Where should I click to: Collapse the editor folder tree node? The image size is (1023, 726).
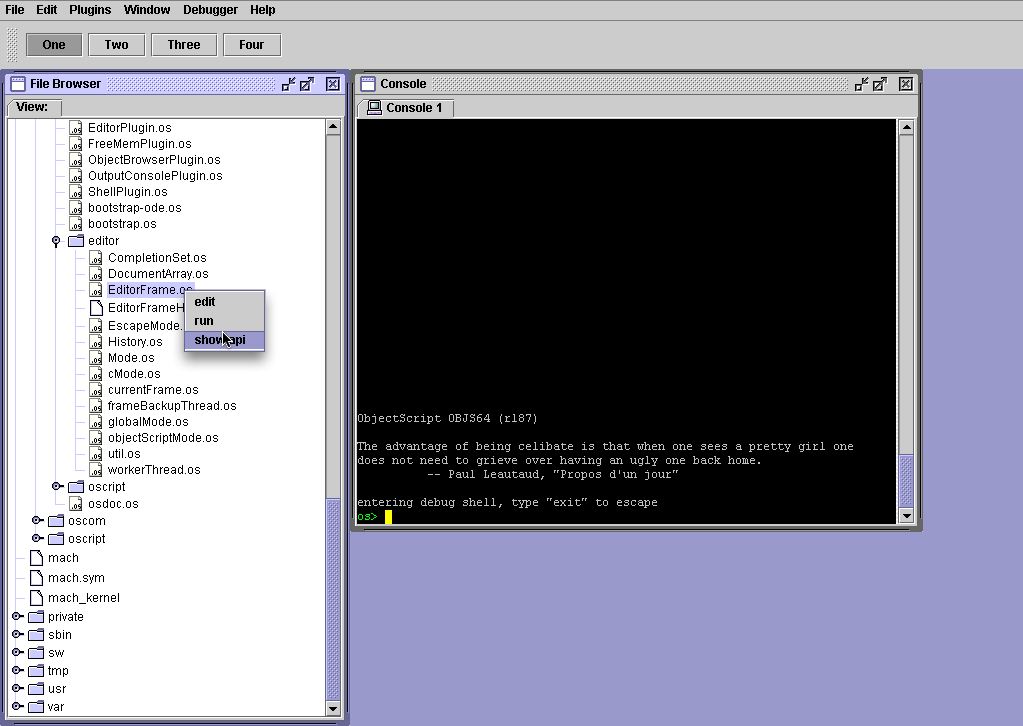click(x=56, y=241)
